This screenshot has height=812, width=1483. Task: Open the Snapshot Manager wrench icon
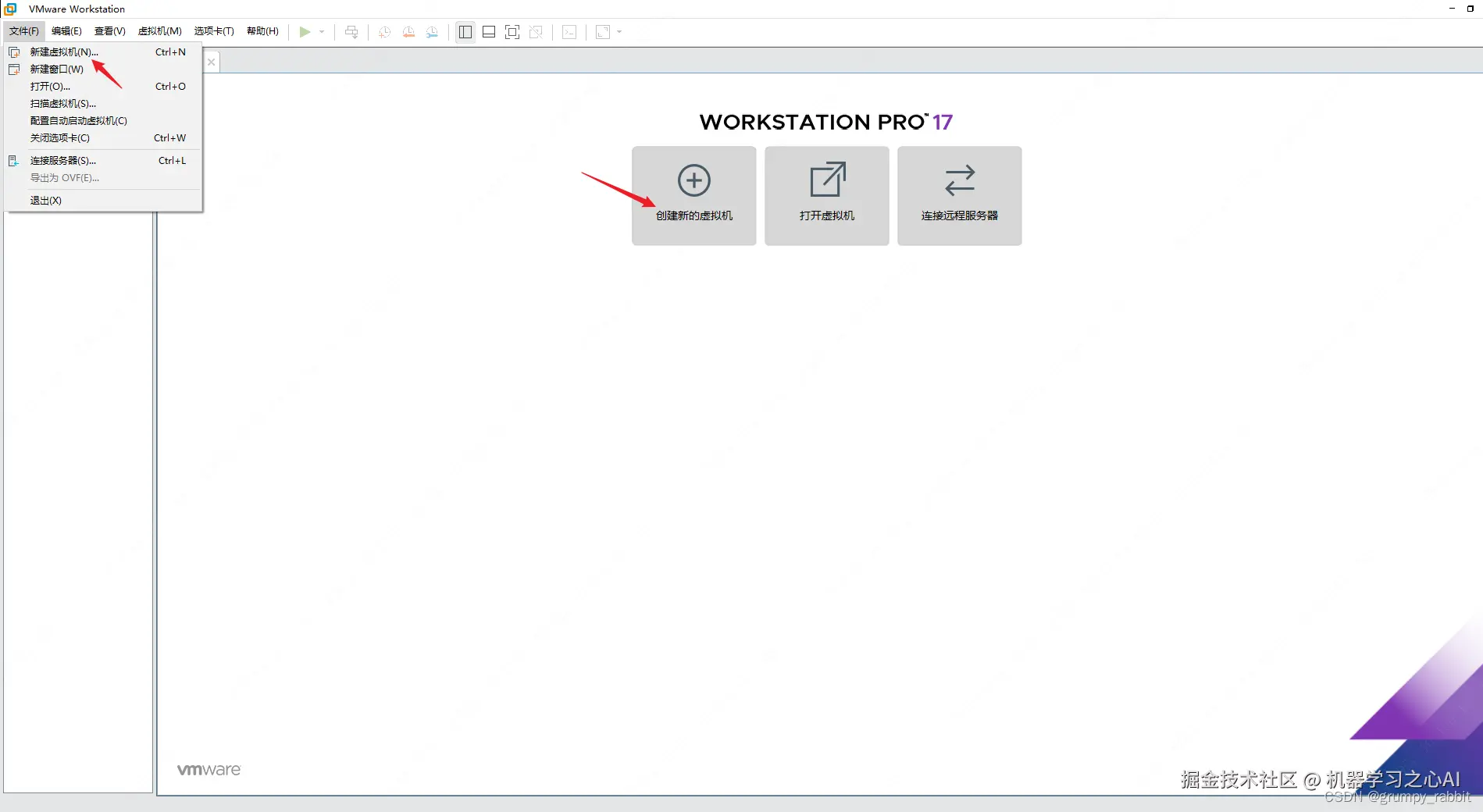pyautogui.click(x=432, y=32)
